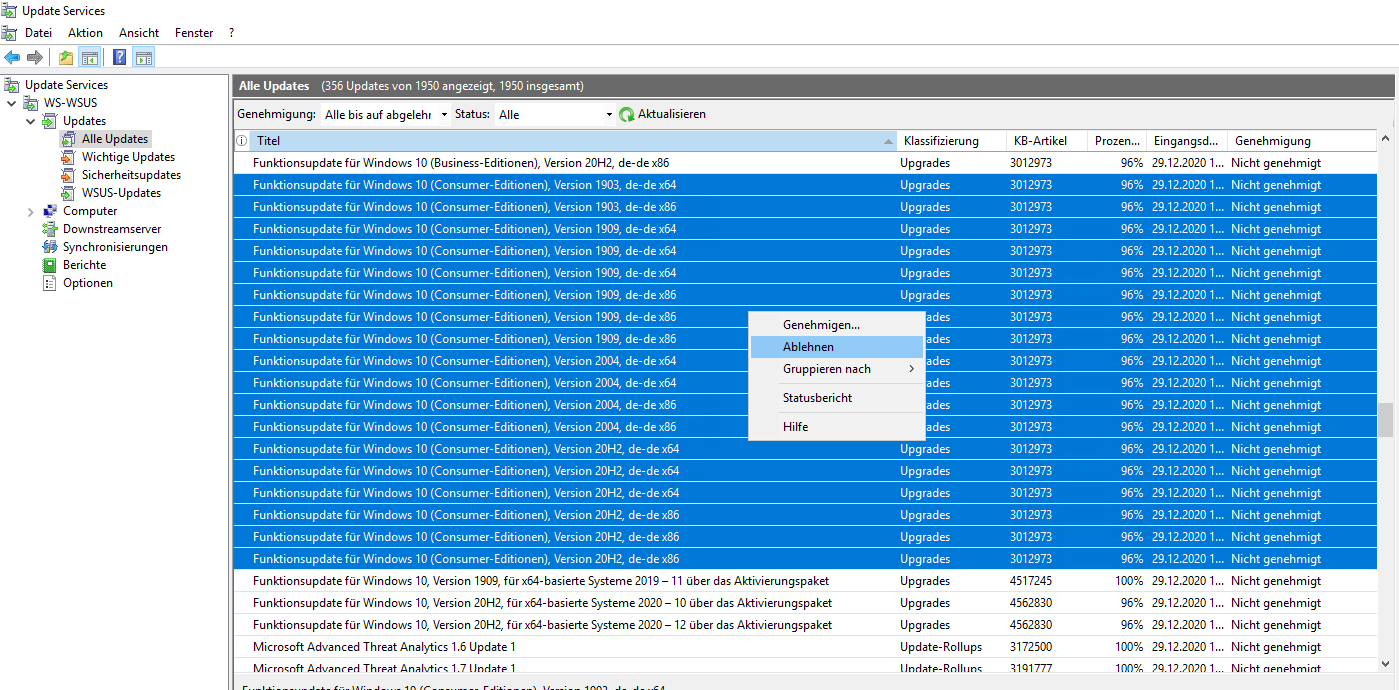This screenshot has width=1399, height=690.
Task: Open help via blue question mark icon
Action: click(120, 57)
